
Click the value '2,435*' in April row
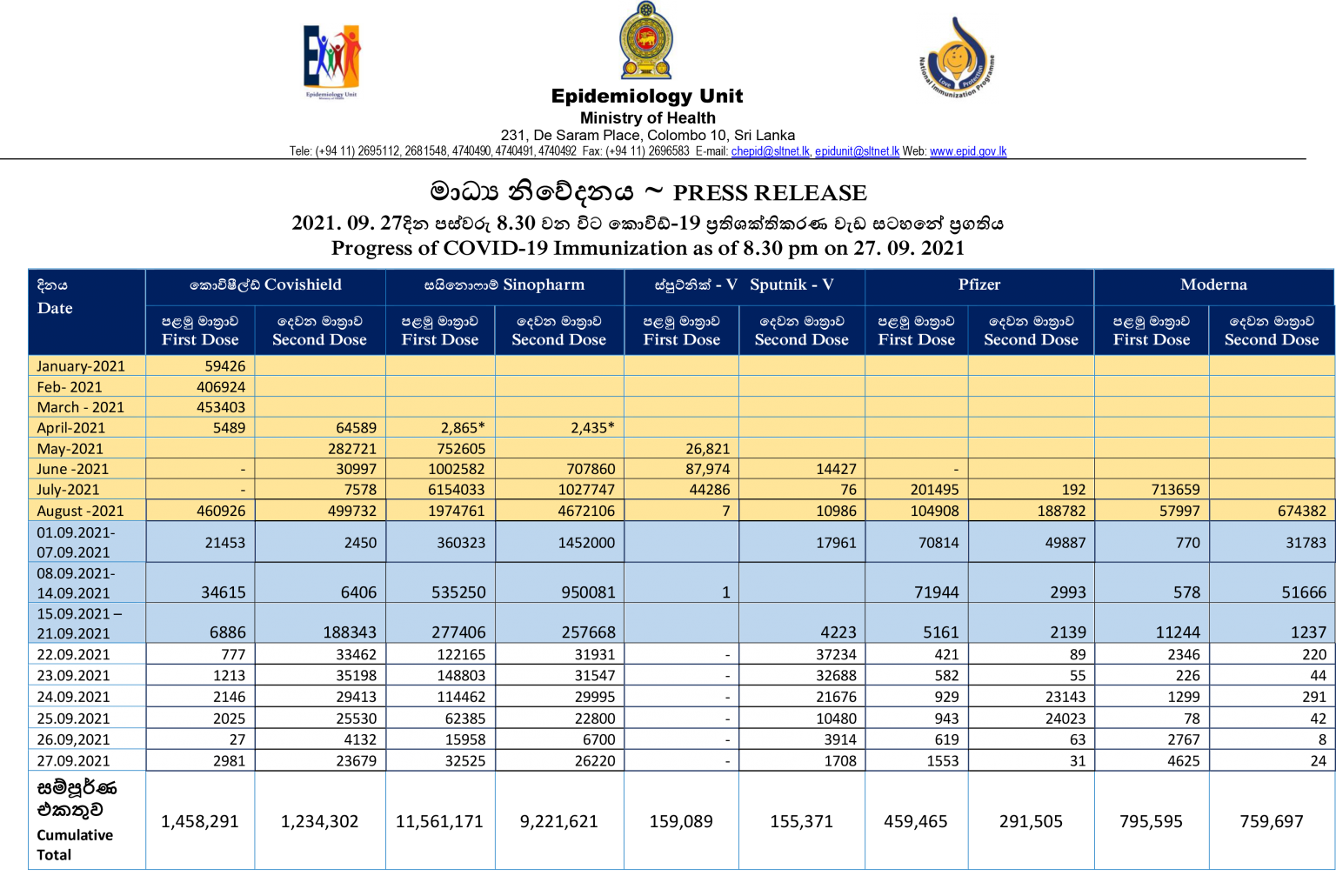click(593, 428)
